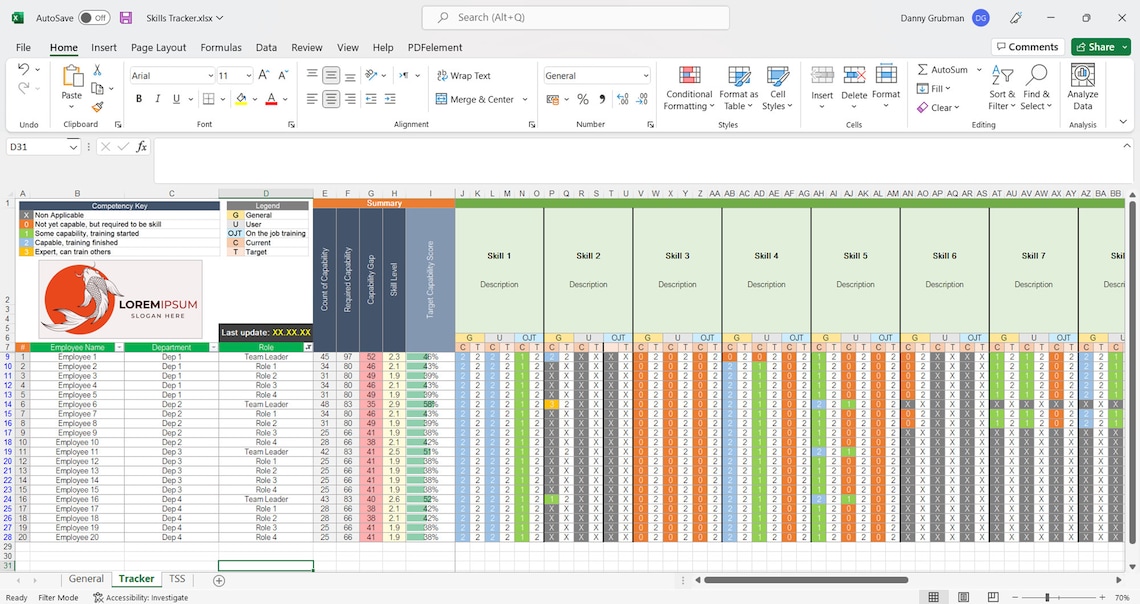Apply the Percent Style format
The image size is (1140, 604).
pos(581,98)
